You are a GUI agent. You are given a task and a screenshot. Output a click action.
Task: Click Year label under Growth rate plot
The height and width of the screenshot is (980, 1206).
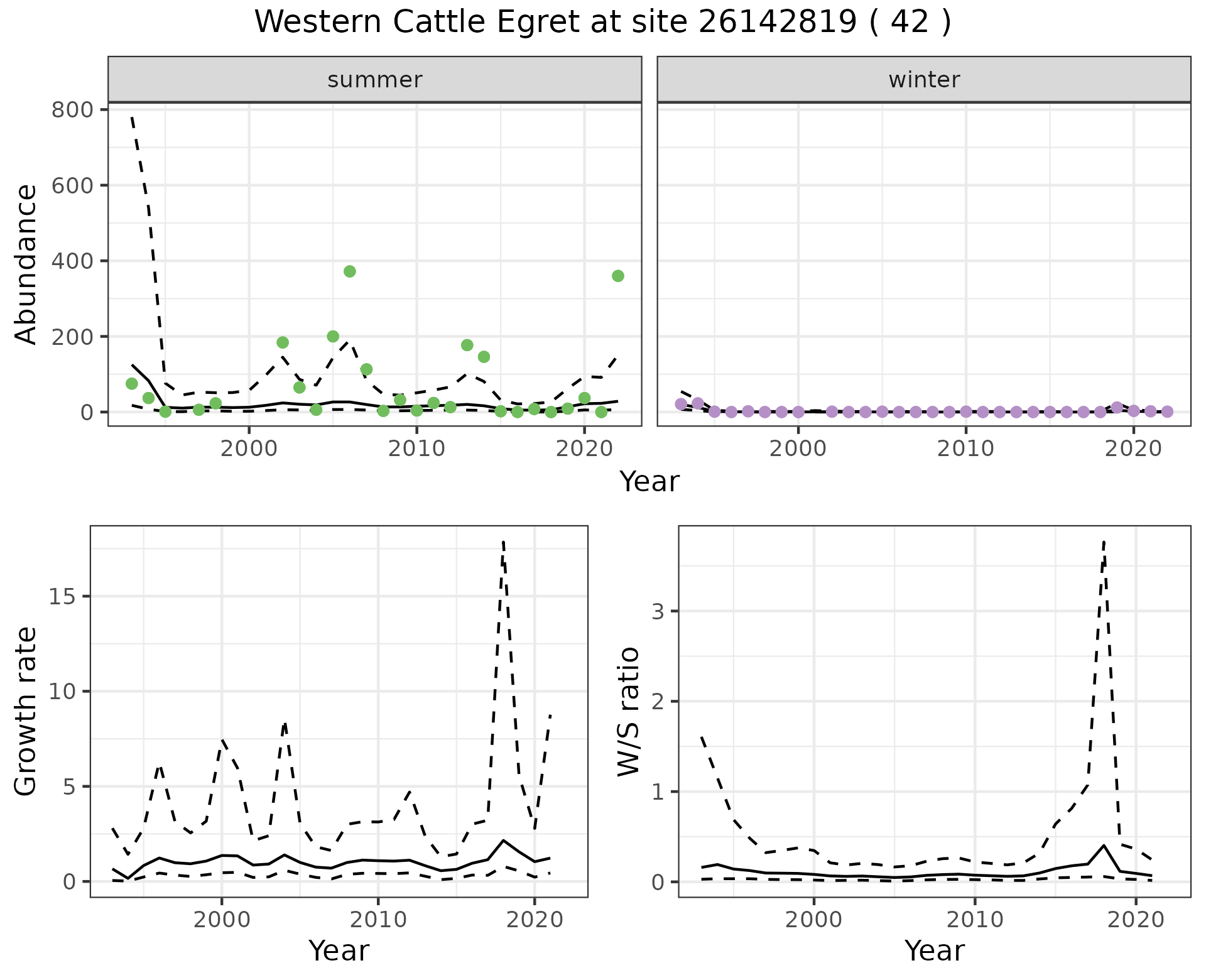[x=339, y=950]
